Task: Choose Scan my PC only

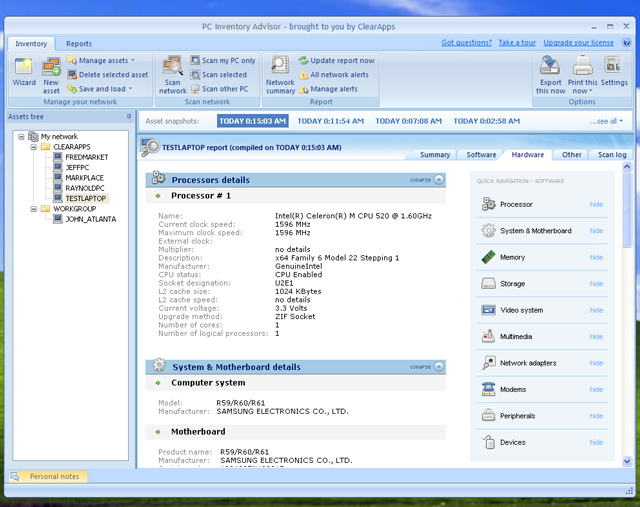Action: (223, 60)
